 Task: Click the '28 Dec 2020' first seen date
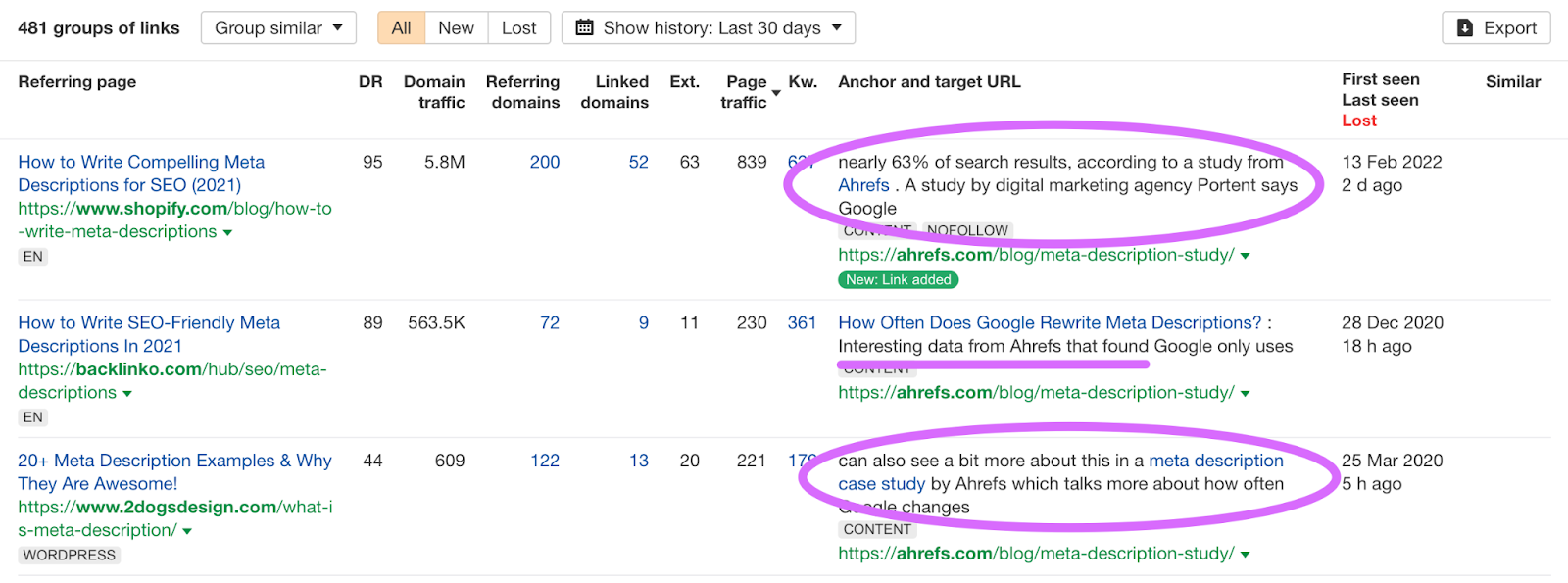click(1393, 322)
